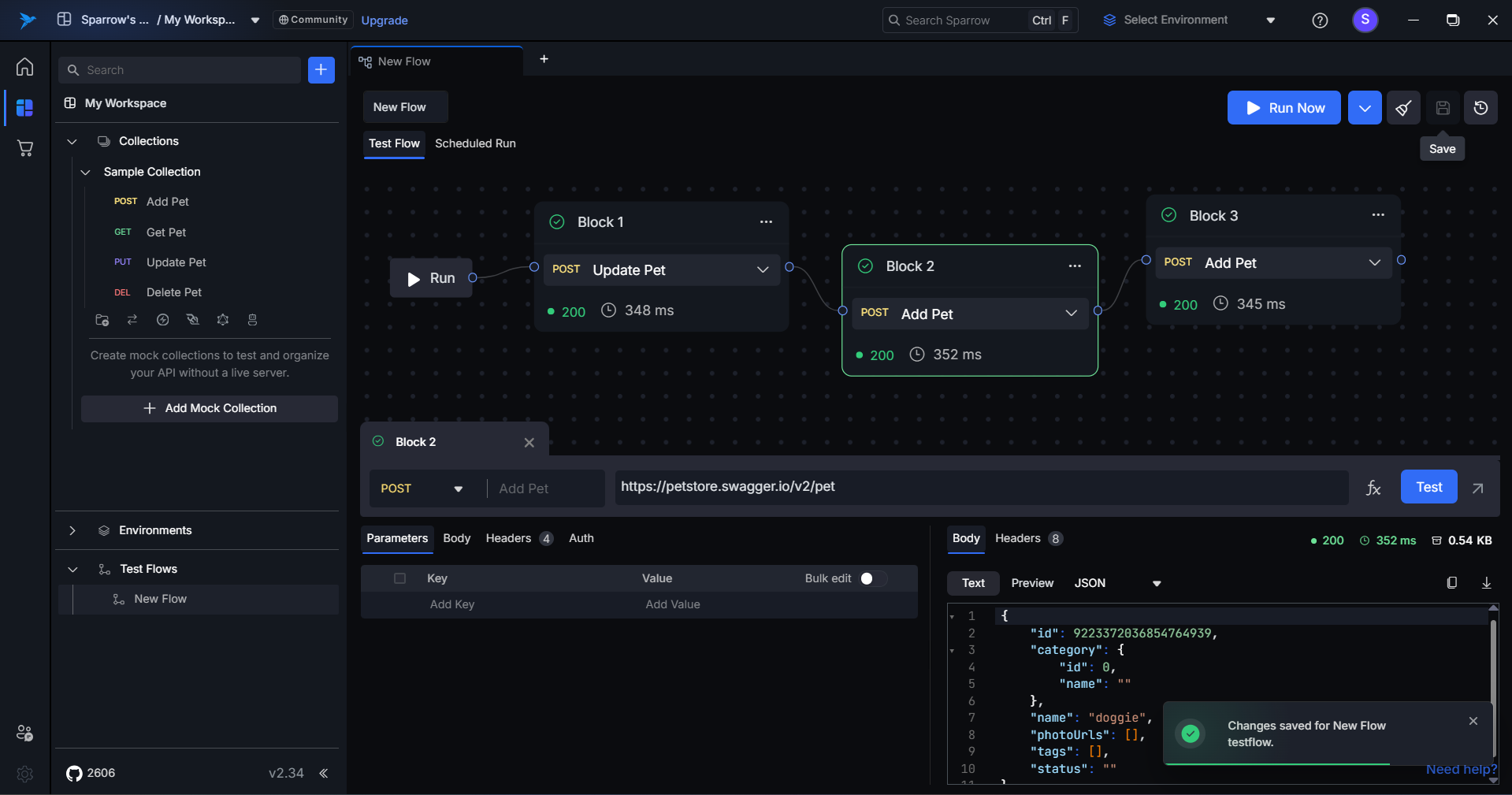
Task: Open the POST method dropdown
Action: point(422,489)
